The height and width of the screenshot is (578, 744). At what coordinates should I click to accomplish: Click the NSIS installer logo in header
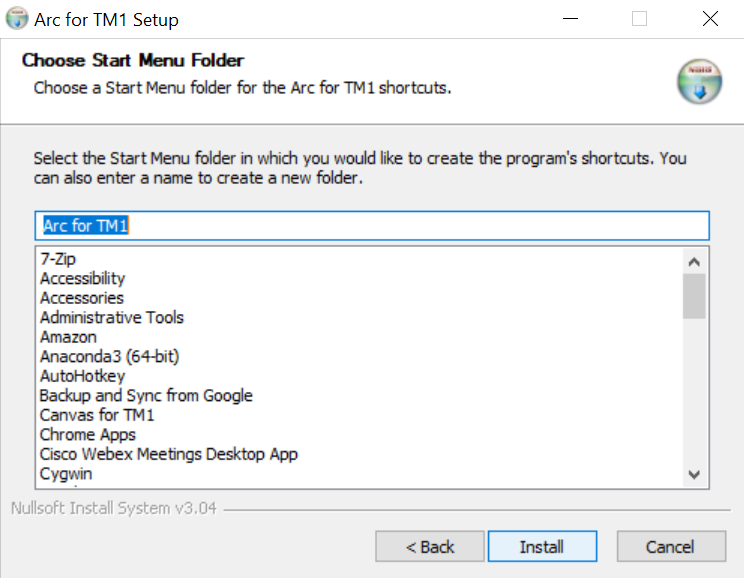(x=698, y=82)
